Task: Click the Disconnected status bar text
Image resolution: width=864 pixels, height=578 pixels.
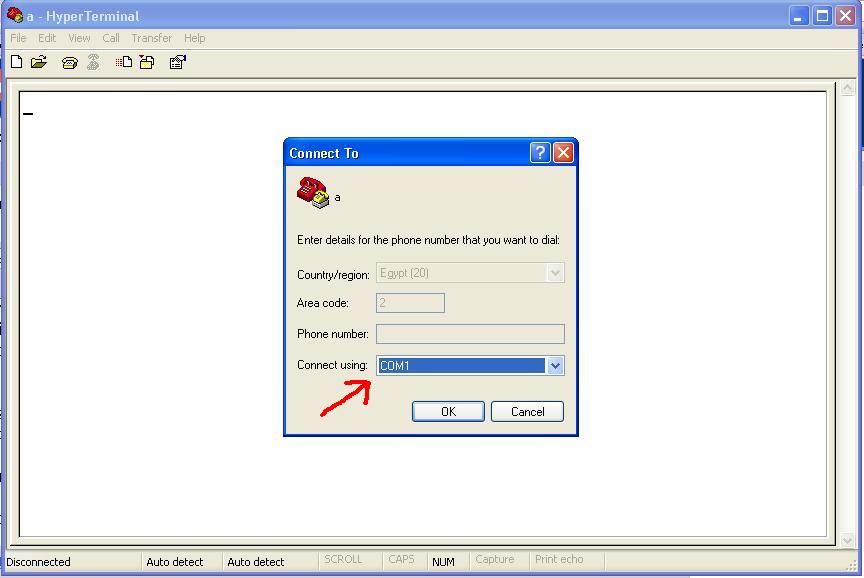Action: (x=38, y=562)
